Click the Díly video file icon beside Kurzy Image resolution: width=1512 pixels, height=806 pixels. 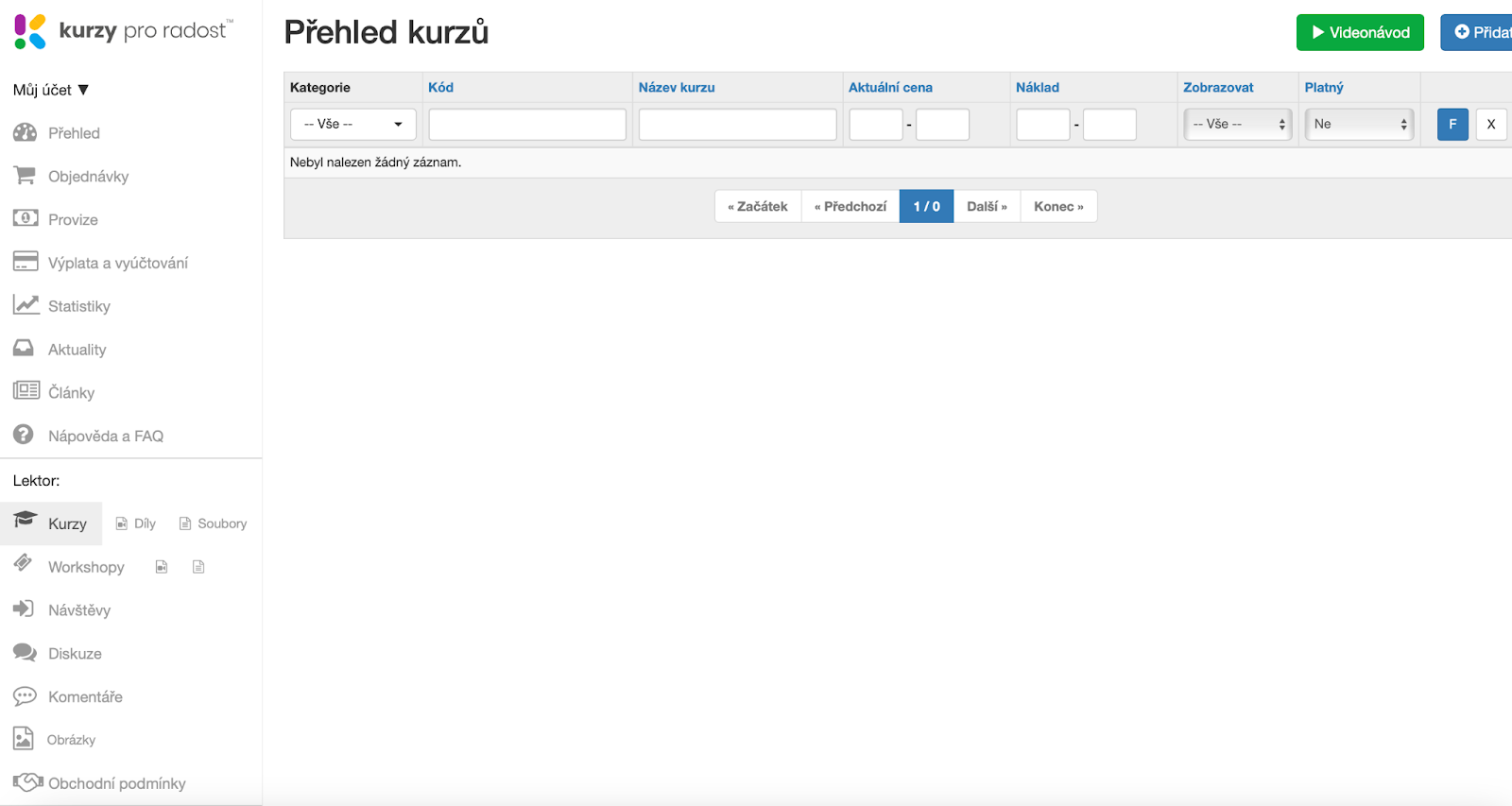pyautogui.click(x=121, y=523)
